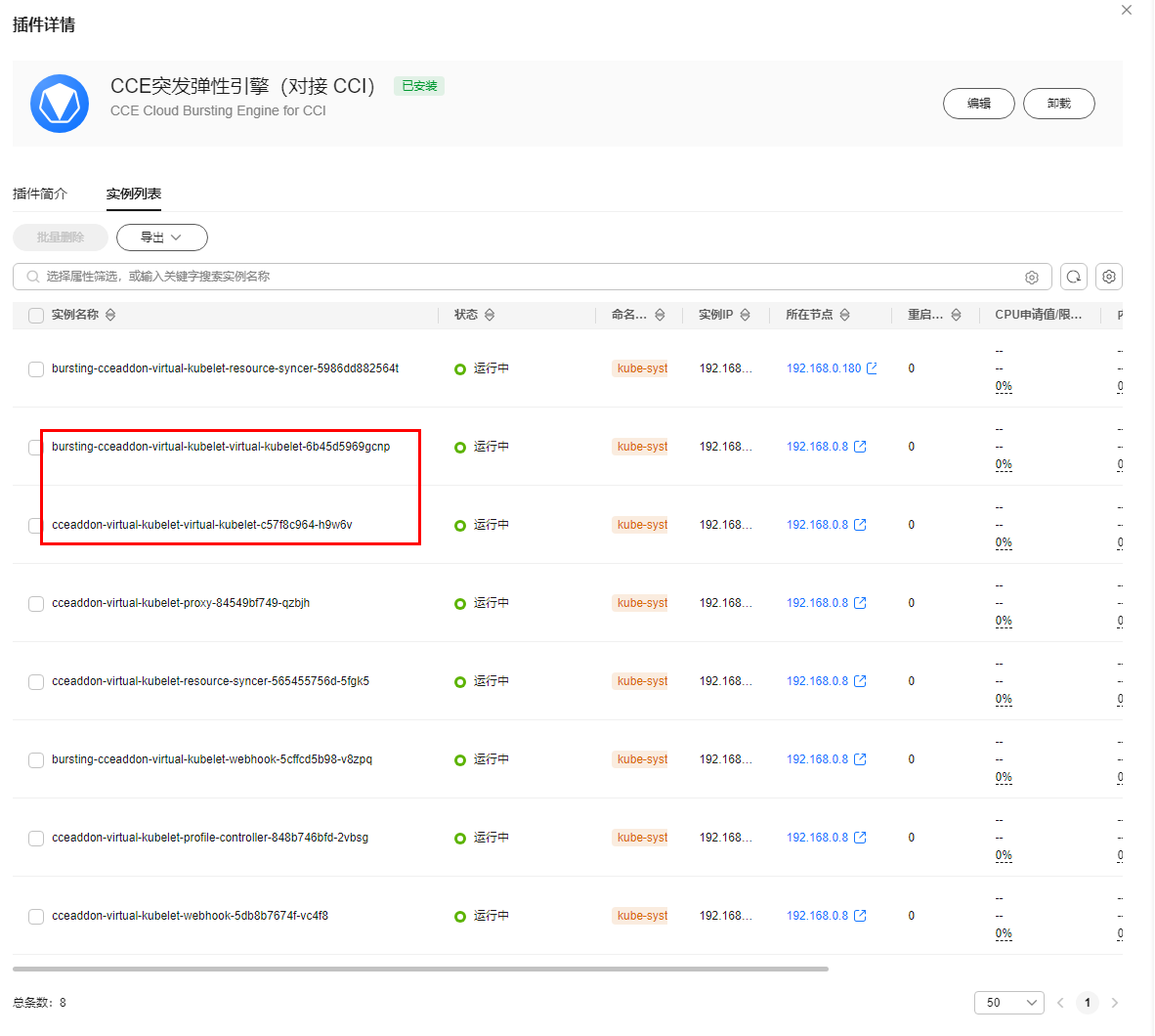
Task: Click the horizontal table scrollbar
Action: (x=420, y=969)
